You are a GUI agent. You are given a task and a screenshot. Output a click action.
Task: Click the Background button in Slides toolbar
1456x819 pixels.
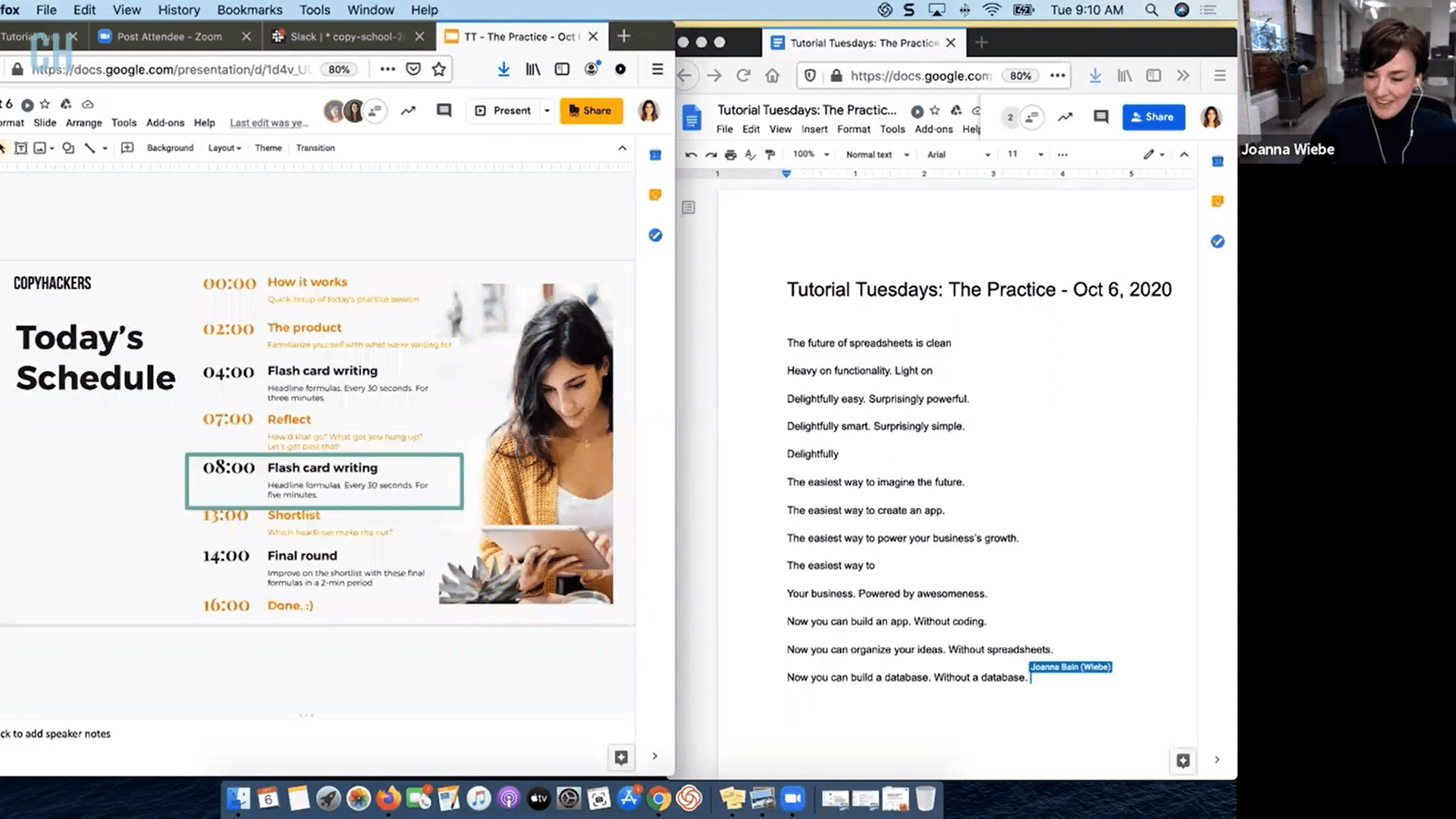[170, 148]
